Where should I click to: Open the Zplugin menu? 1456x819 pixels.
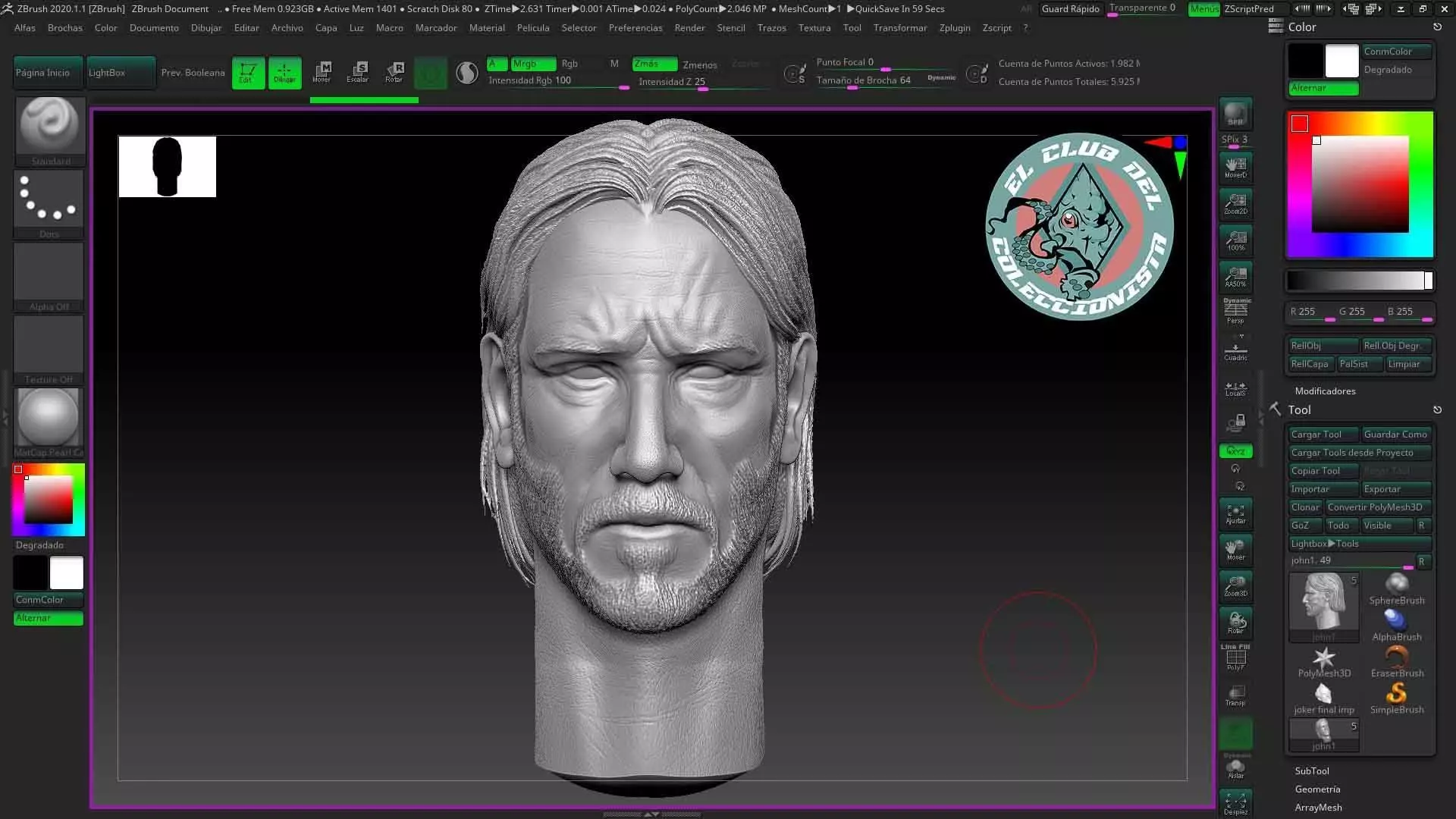click(x=954, y=27)
